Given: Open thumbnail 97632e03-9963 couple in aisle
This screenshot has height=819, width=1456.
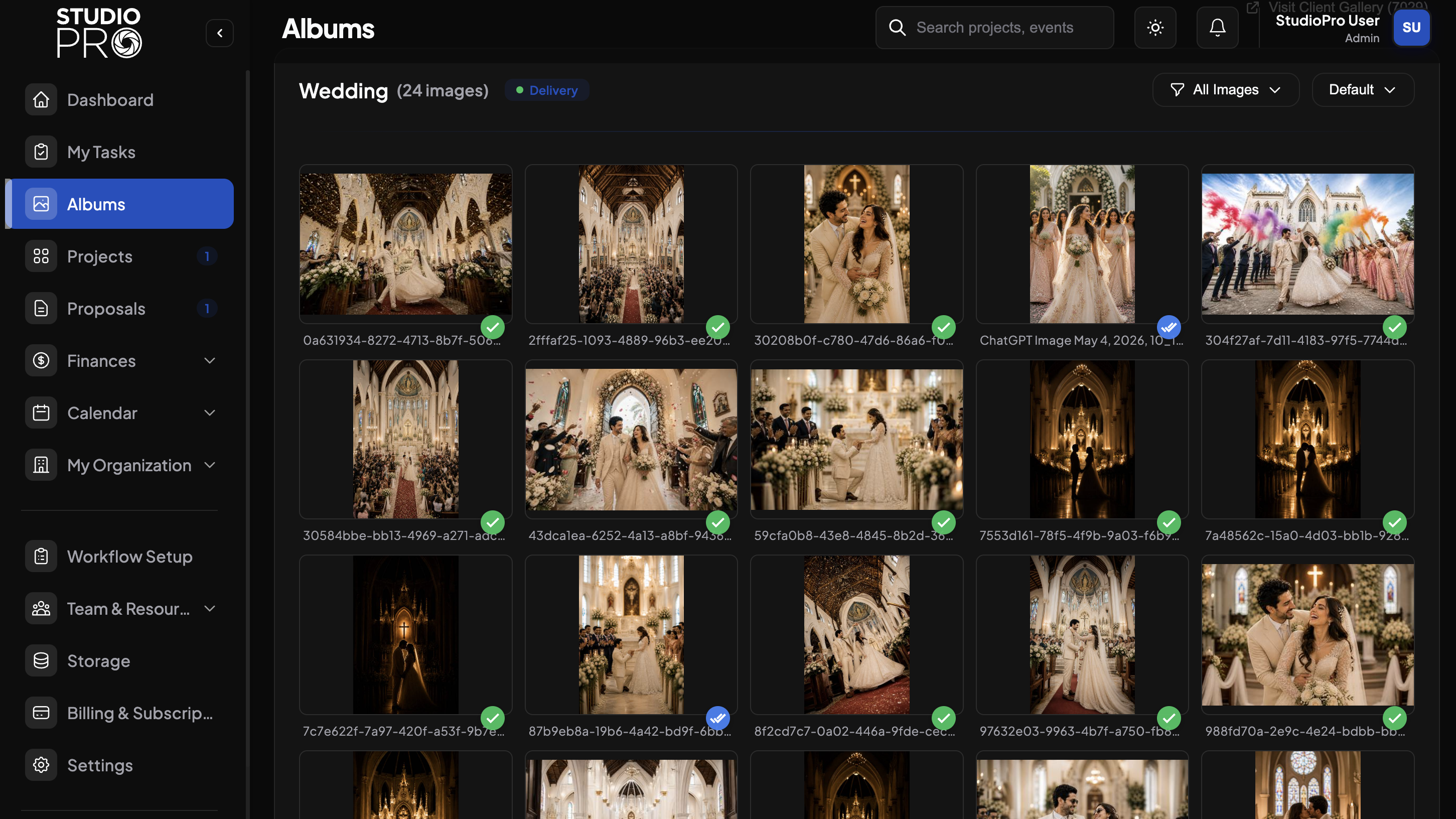Looking at the screenshot, I should click(1082, 634).
